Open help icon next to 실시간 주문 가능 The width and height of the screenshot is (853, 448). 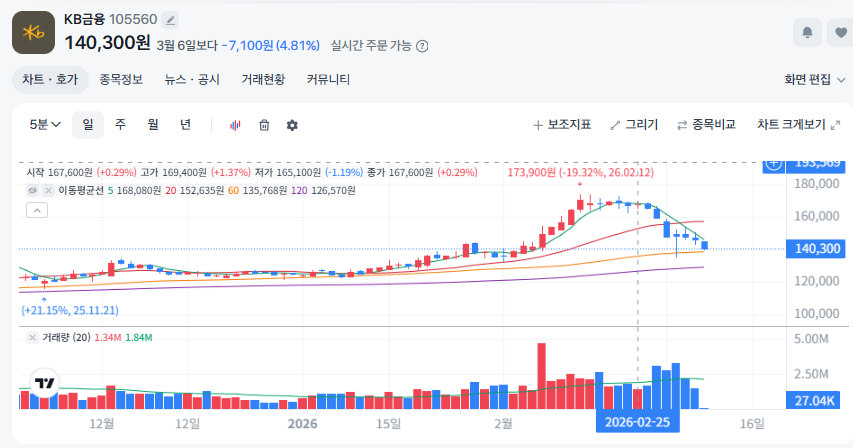(422, 46)
